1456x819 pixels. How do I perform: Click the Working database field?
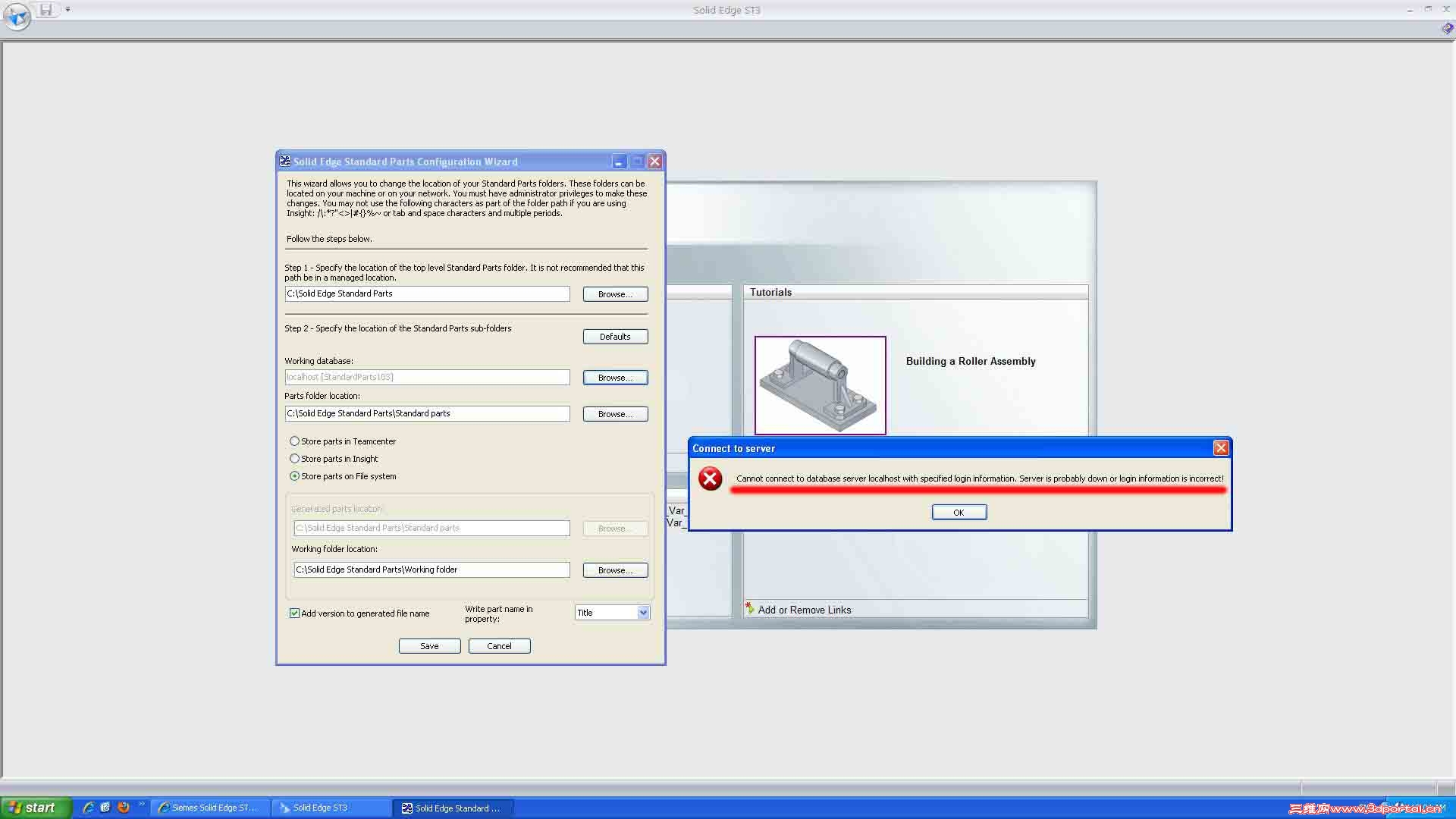tap(427, 377)
